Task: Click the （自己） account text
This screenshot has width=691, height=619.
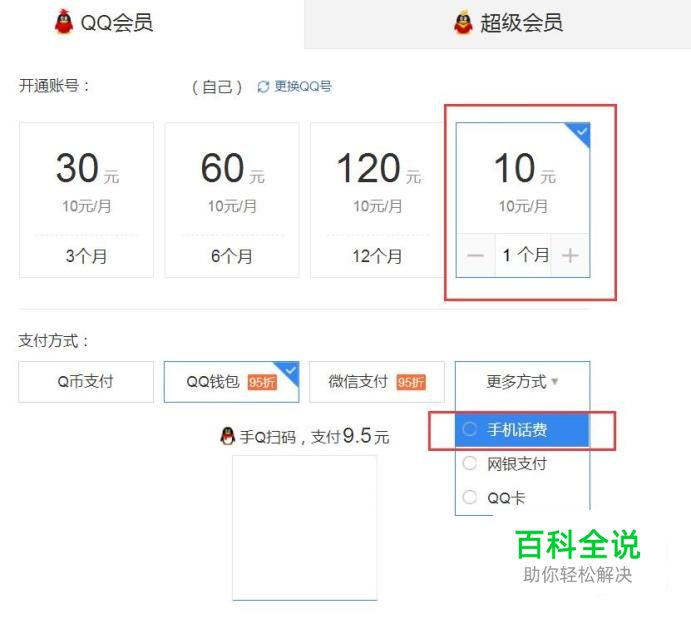Action: point(217,87)
